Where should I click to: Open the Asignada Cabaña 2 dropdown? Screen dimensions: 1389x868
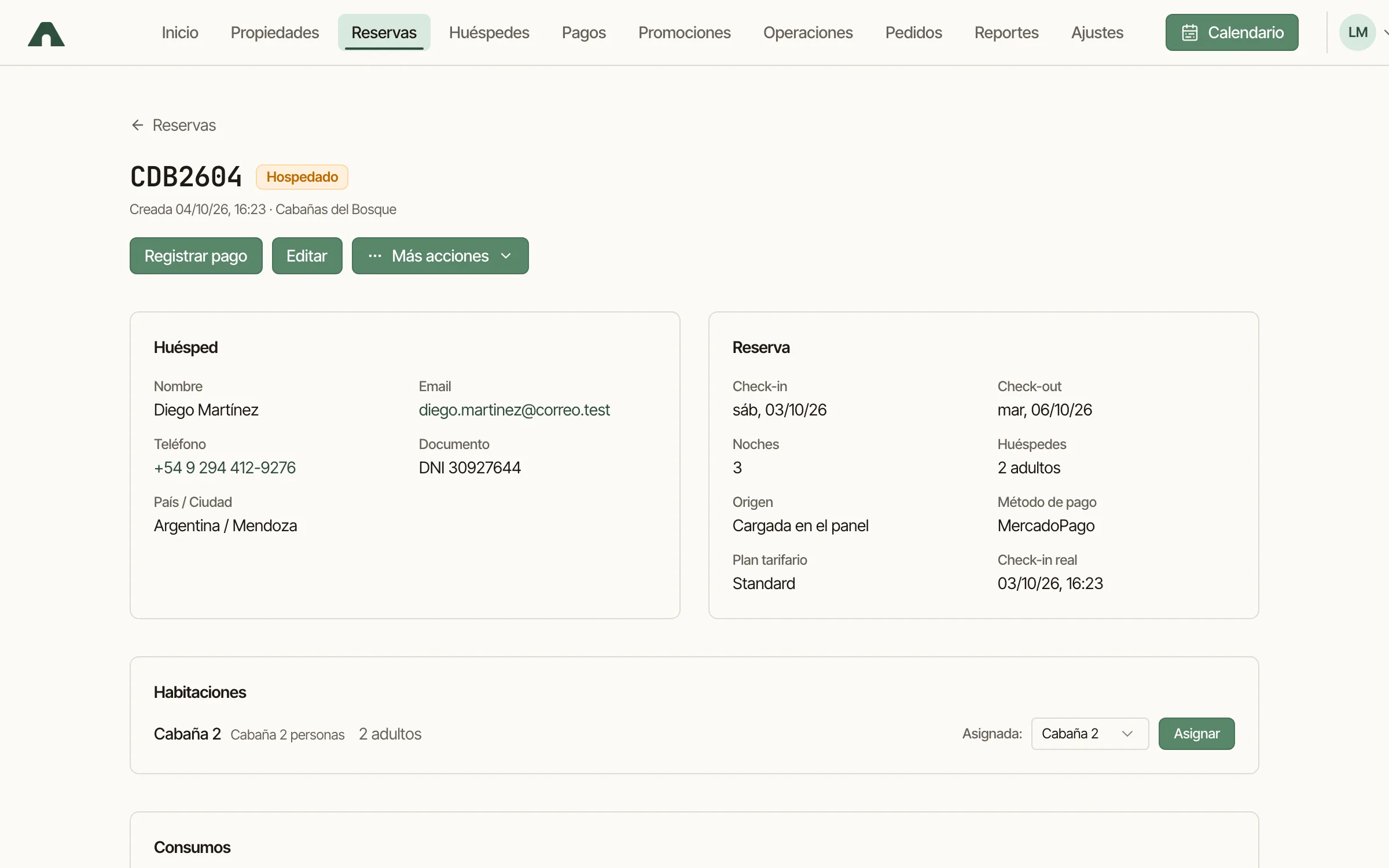(x=1090, y=734)
